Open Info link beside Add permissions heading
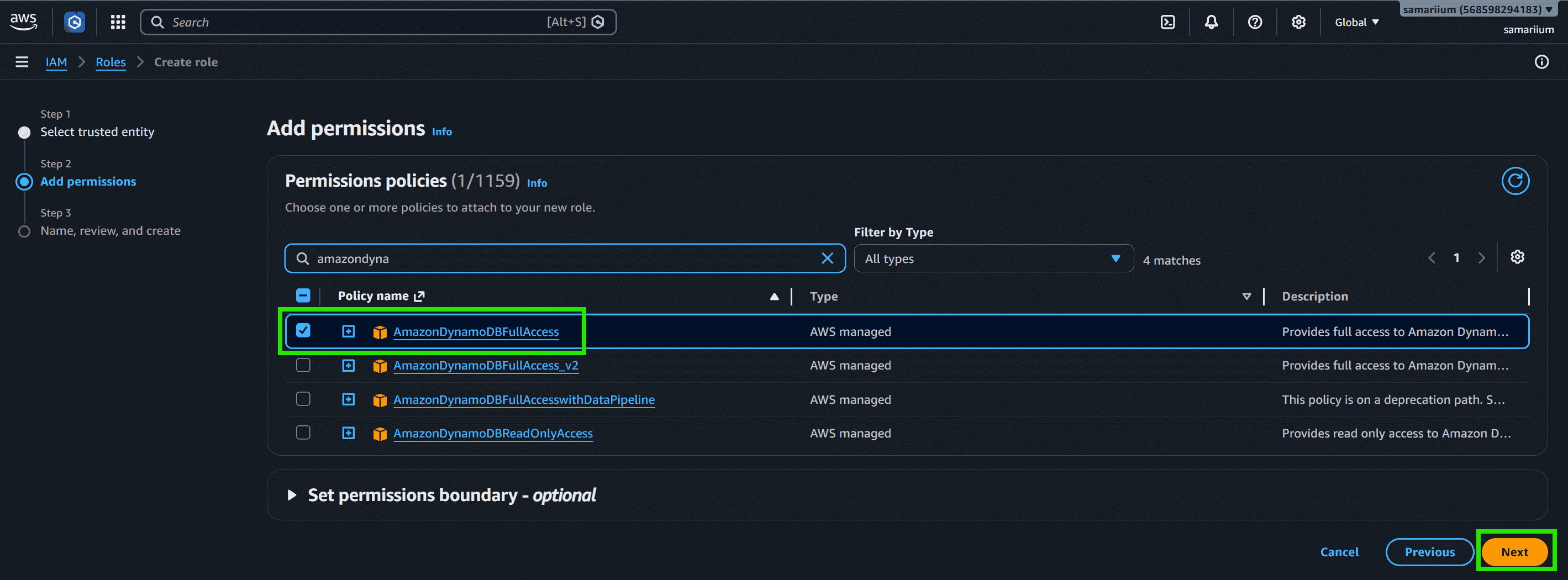The height and width of the screenshot is (580, 1568). pyautogui.click(x=442, y=131)
